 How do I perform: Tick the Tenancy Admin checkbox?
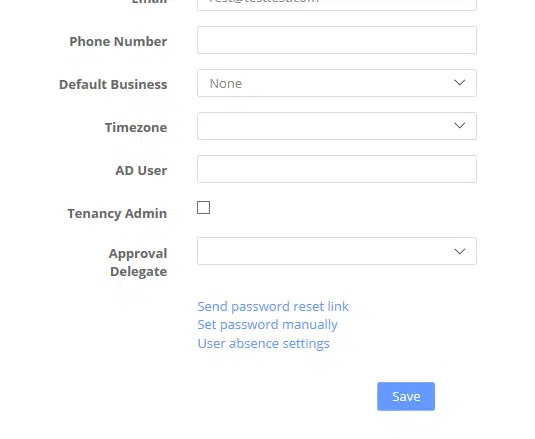pyautogui.click(x=203, y=207)
